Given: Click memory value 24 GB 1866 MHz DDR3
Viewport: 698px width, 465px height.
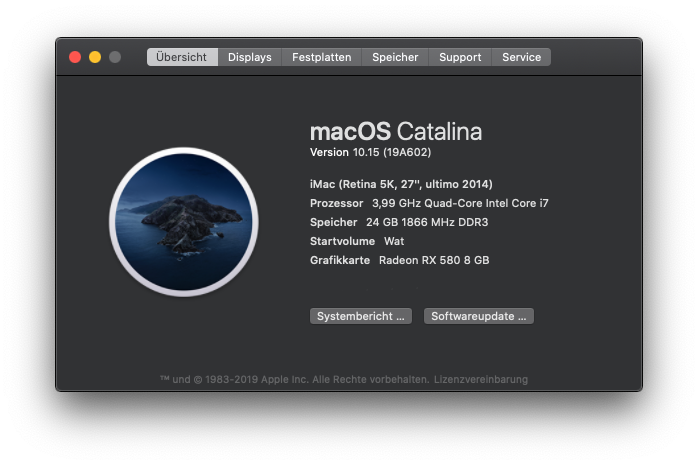Looking at the screenshot, I should 427,222.
